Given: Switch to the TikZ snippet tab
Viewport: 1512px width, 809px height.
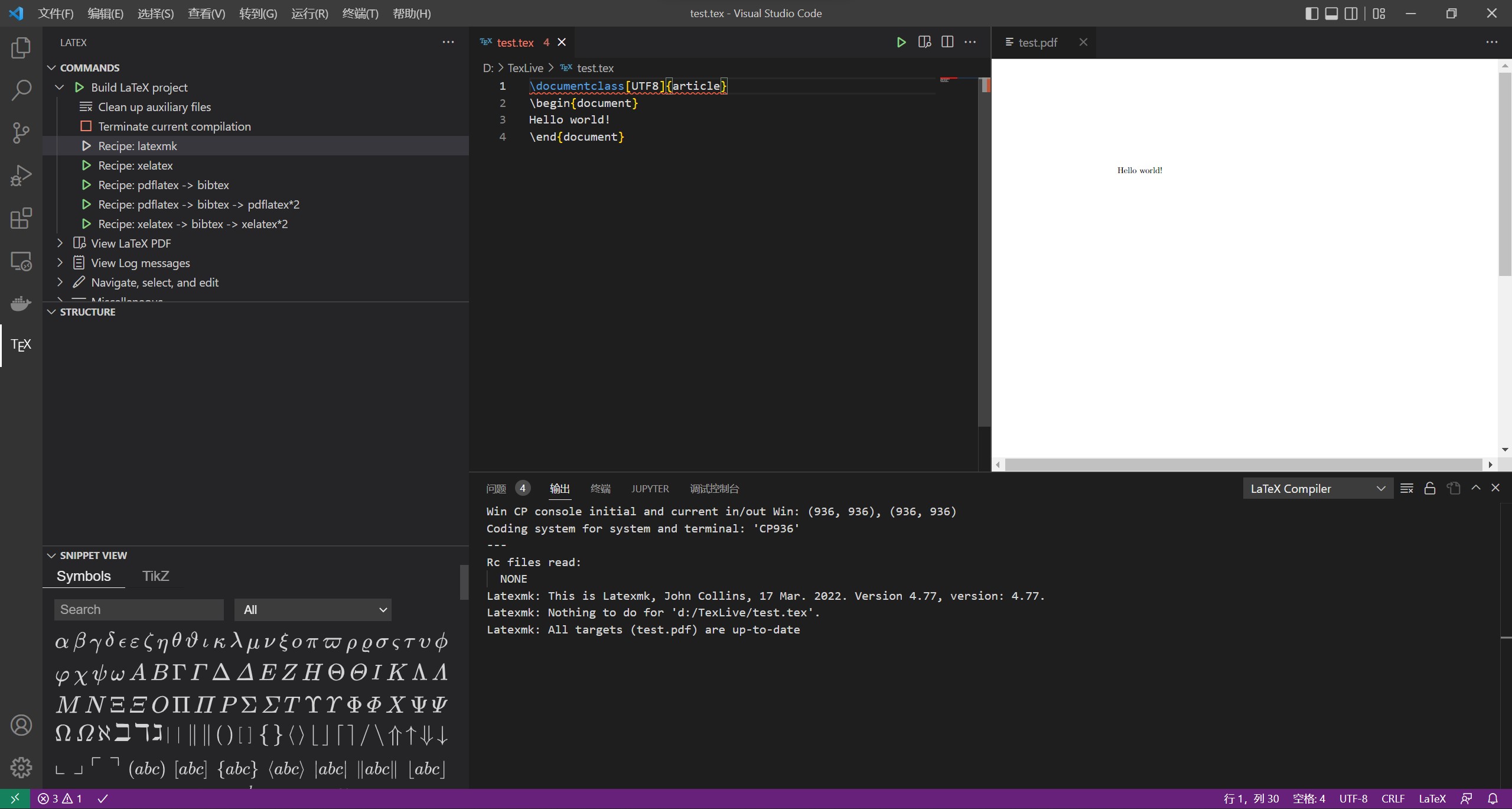Looking at the screenshot, I should pos(156,576).
